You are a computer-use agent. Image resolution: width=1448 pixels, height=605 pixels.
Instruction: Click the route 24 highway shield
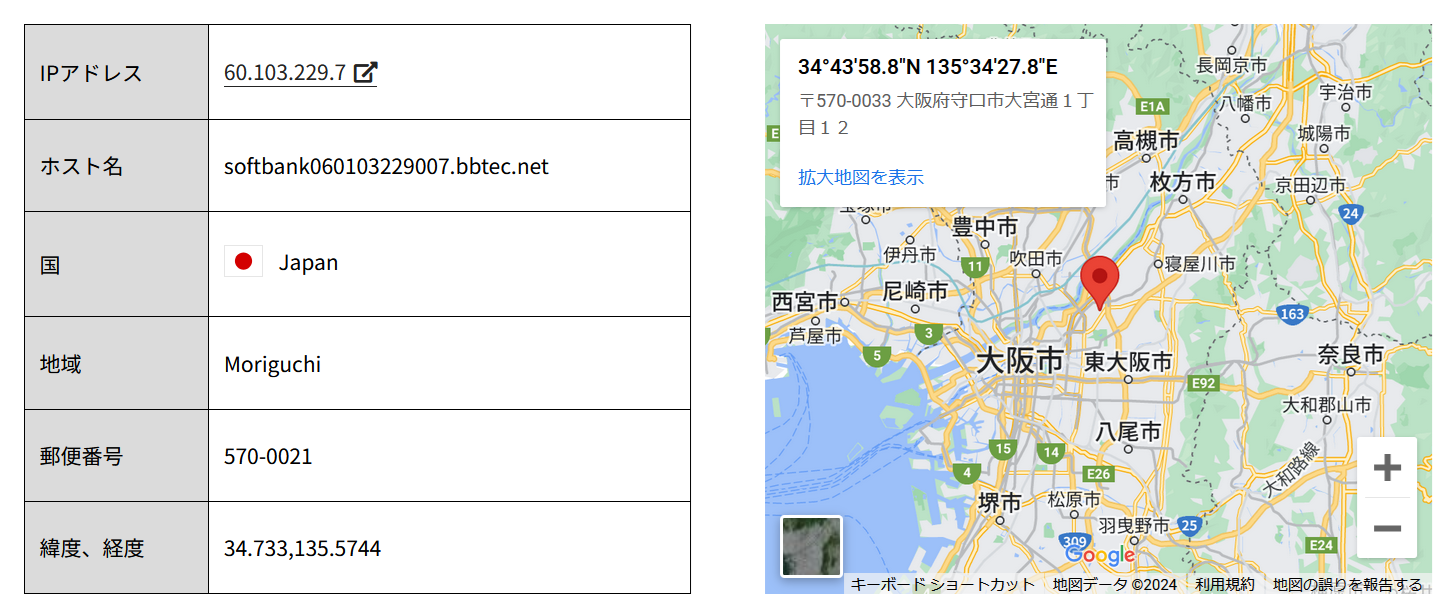point(1351,213)
